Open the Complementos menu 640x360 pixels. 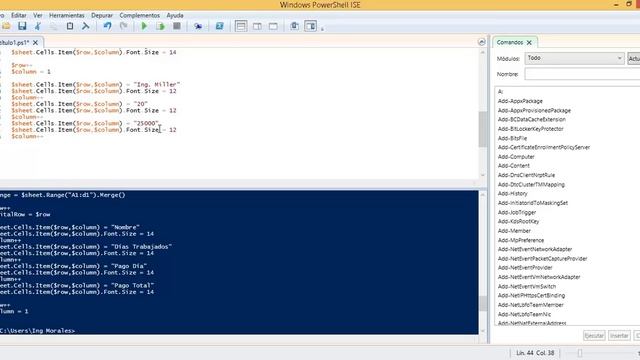click(140, 15)
